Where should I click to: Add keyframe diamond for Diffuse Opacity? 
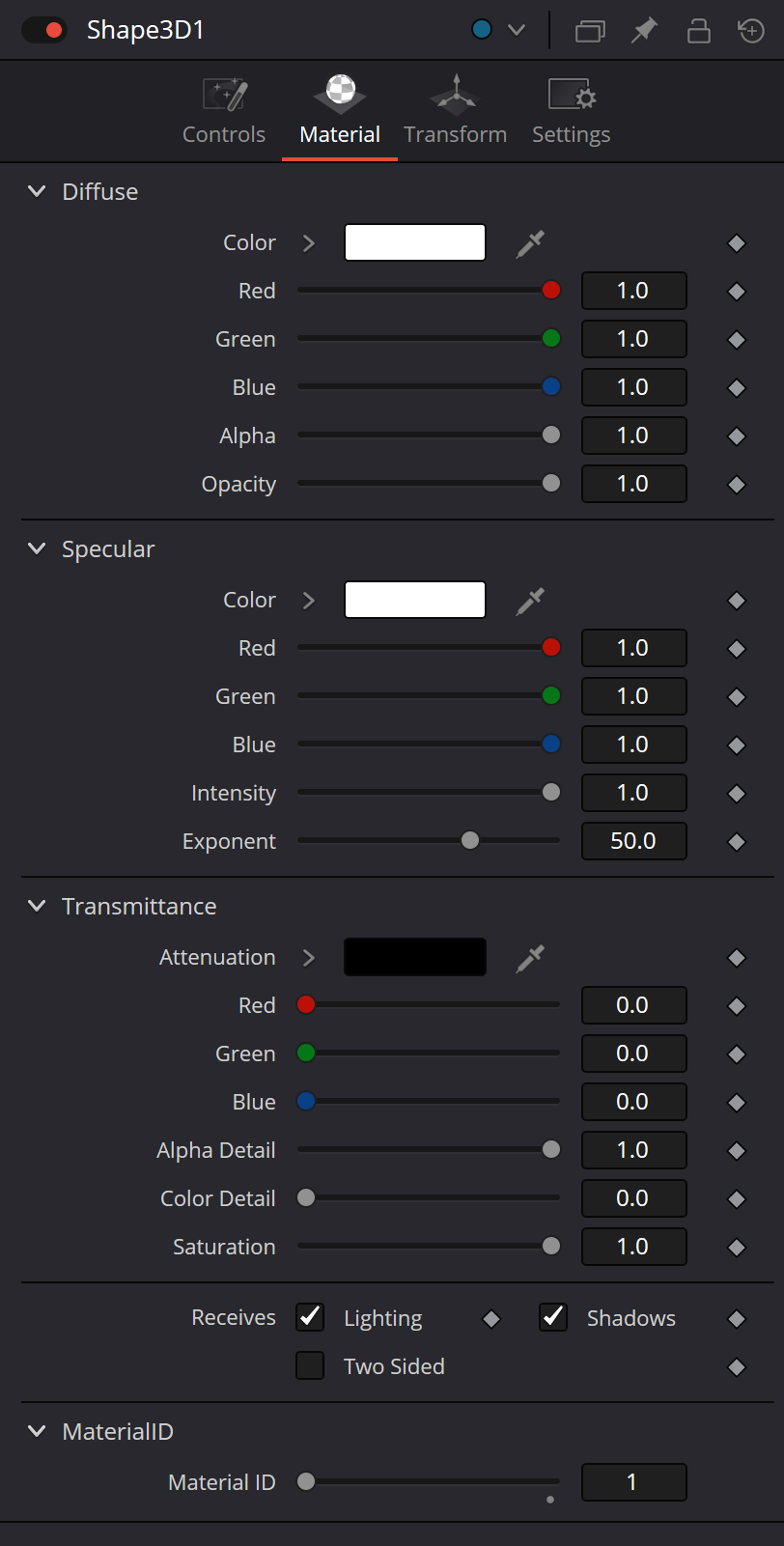pos(737,485)
